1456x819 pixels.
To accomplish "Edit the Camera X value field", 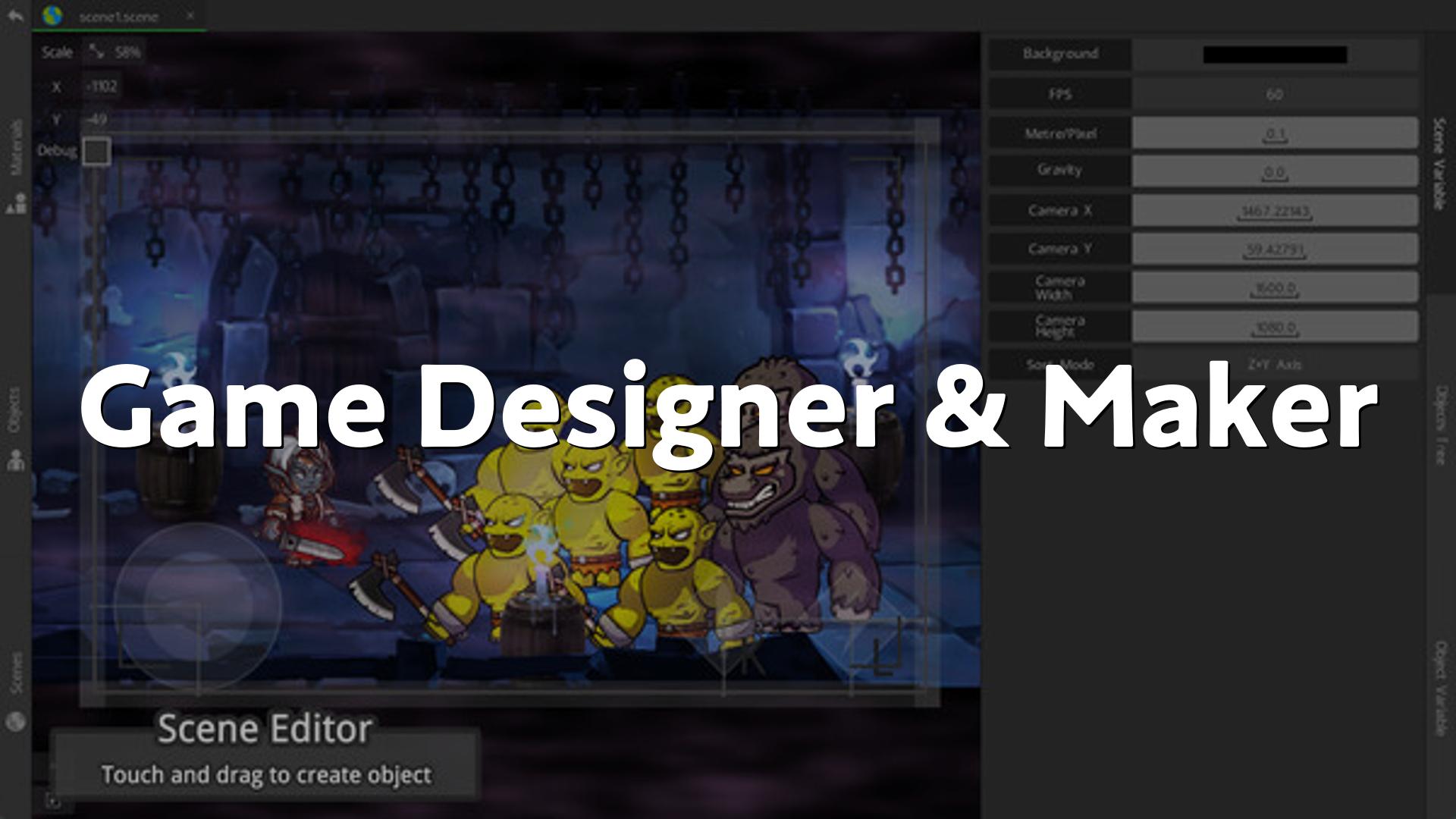I will [x=1274, y=211].
